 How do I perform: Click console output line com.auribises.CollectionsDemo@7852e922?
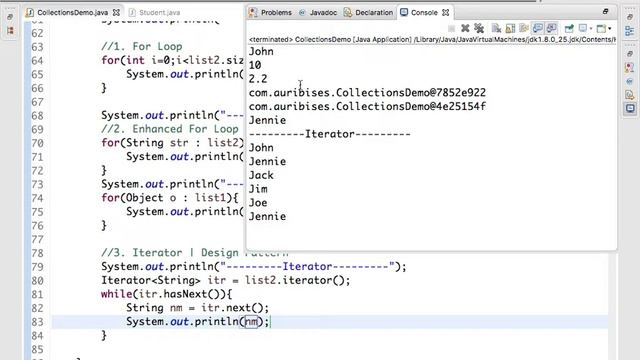point(367,93)
